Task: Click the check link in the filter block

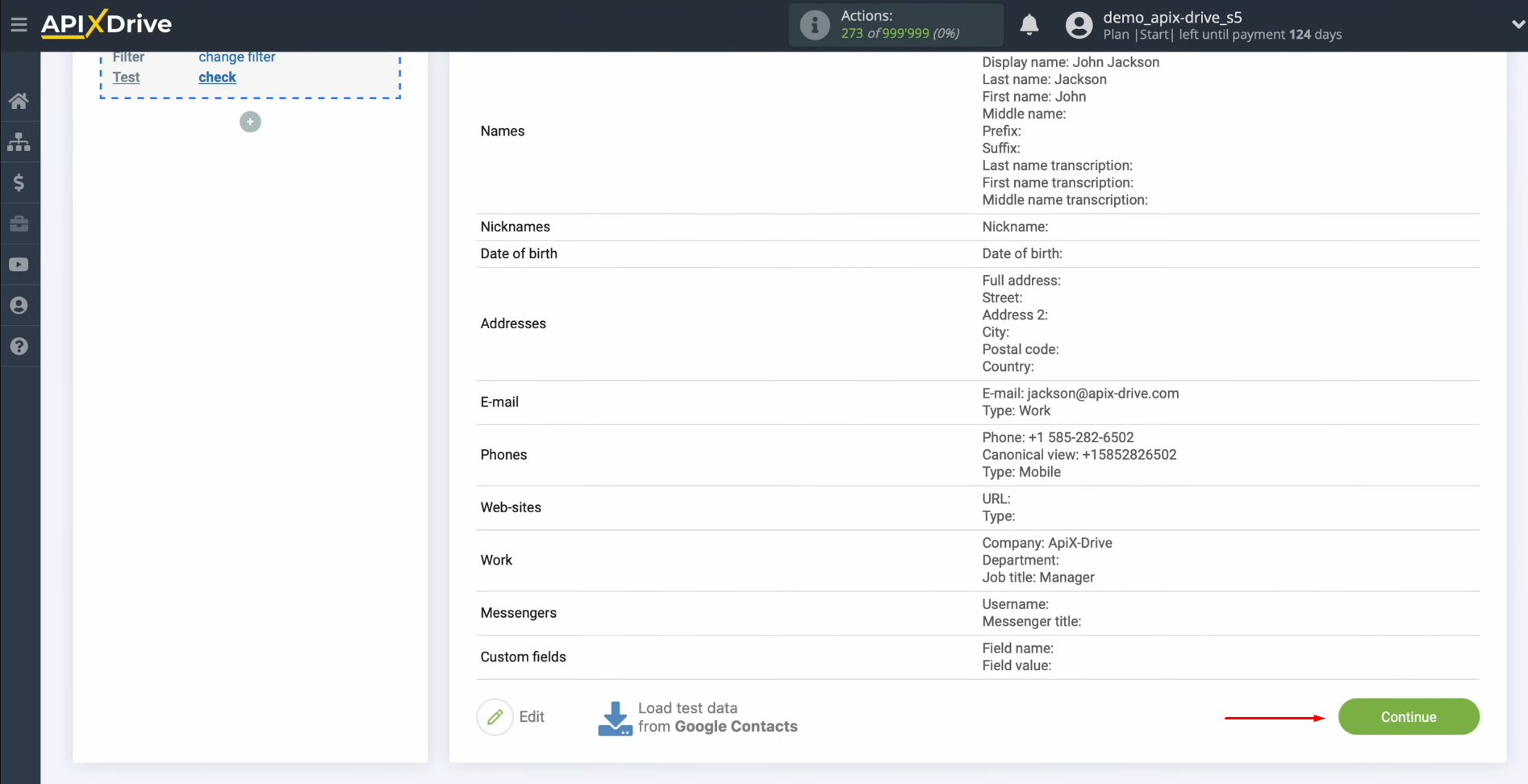Action: (x=217, y=77)
